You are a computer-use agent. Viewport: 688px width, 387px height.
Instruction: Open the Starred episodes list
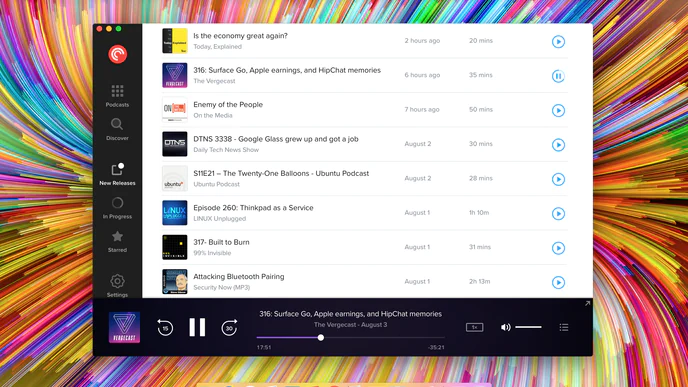[x=117, y=242]
